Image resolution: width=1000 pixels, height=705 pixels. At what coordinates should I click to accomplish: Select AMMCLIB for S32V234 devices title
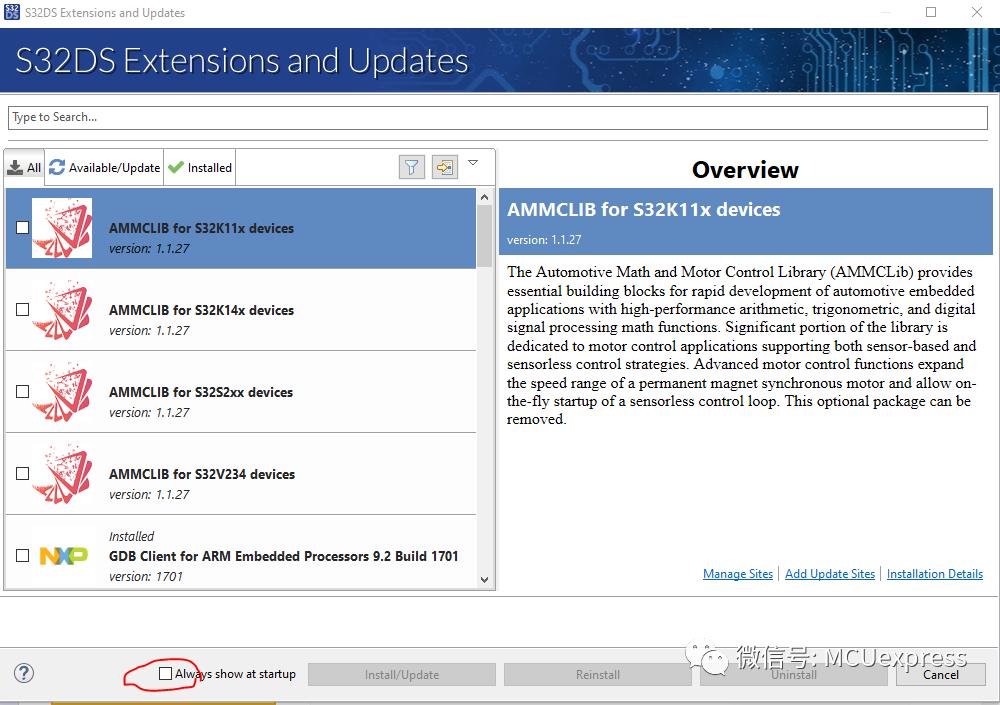[202, 474]
